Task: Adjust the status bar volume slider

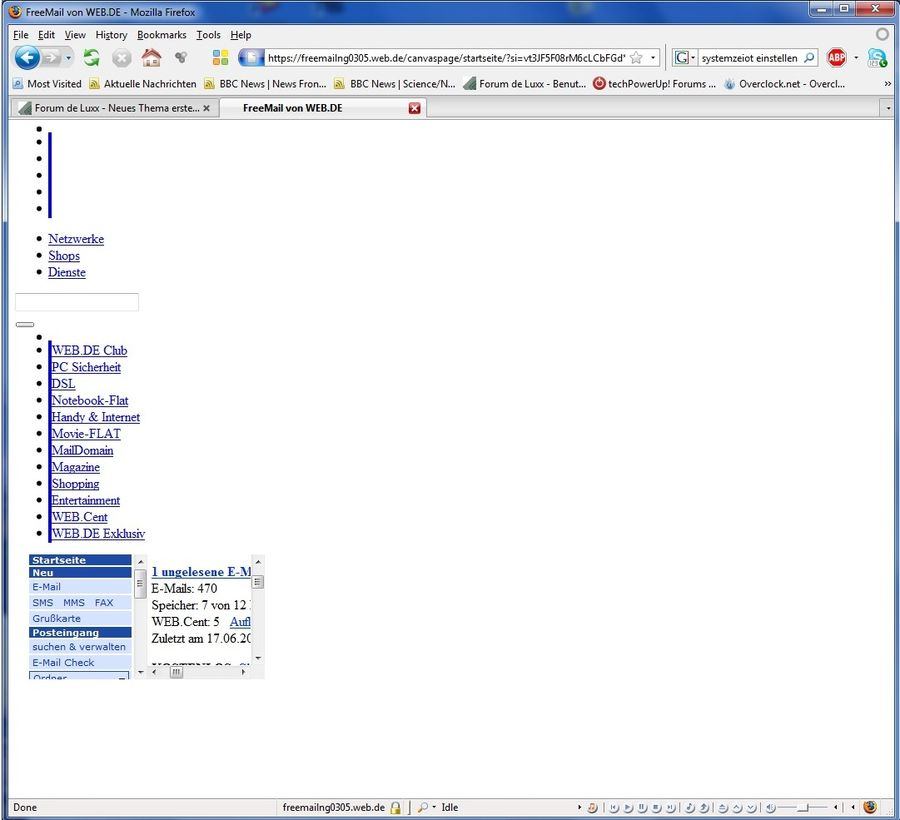Action: click(803, 807)
